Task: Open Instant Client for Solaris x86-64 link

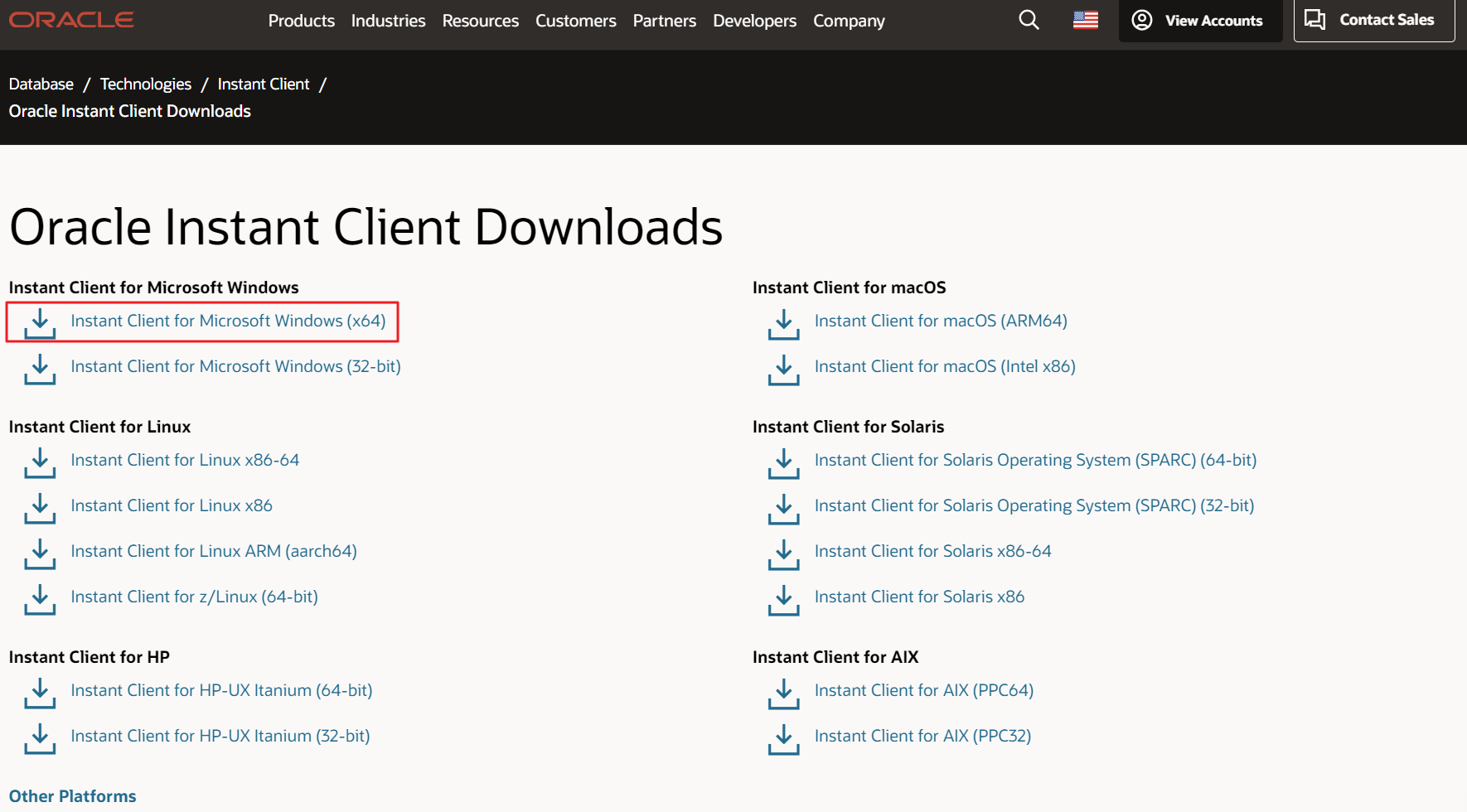Action: point(933,551)
